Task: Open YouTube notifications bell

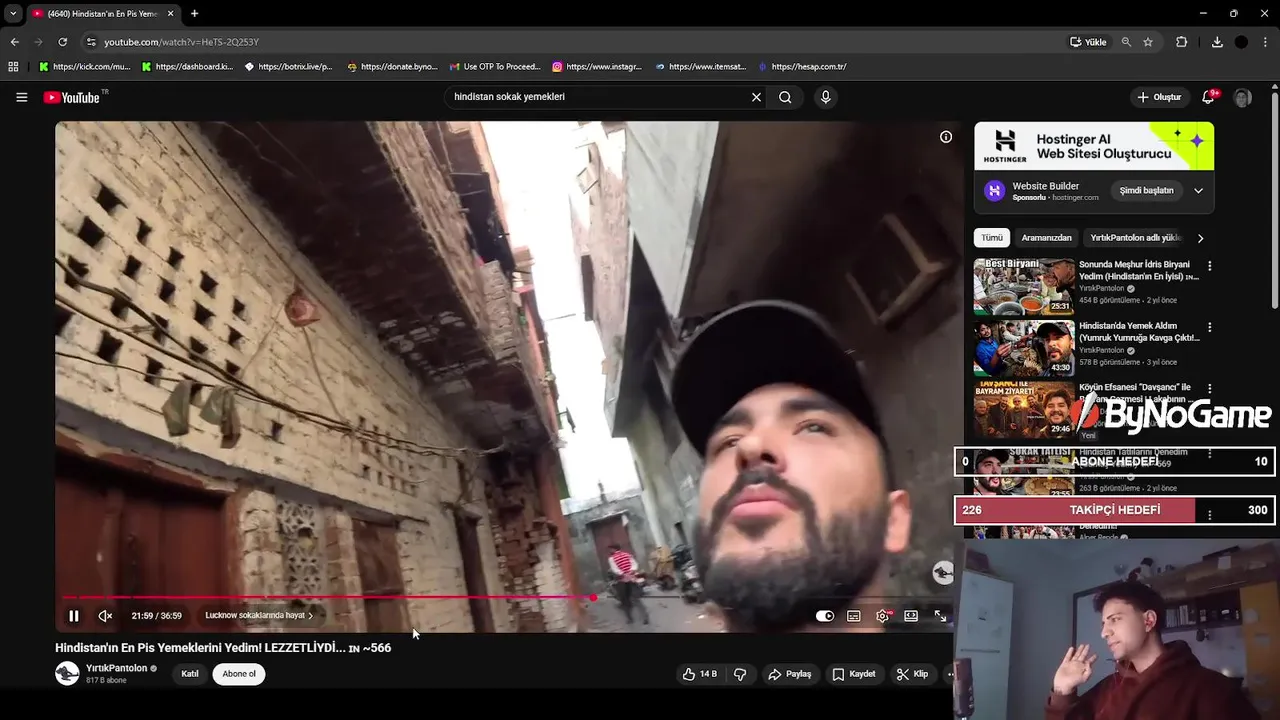Action: (1208, 97)
